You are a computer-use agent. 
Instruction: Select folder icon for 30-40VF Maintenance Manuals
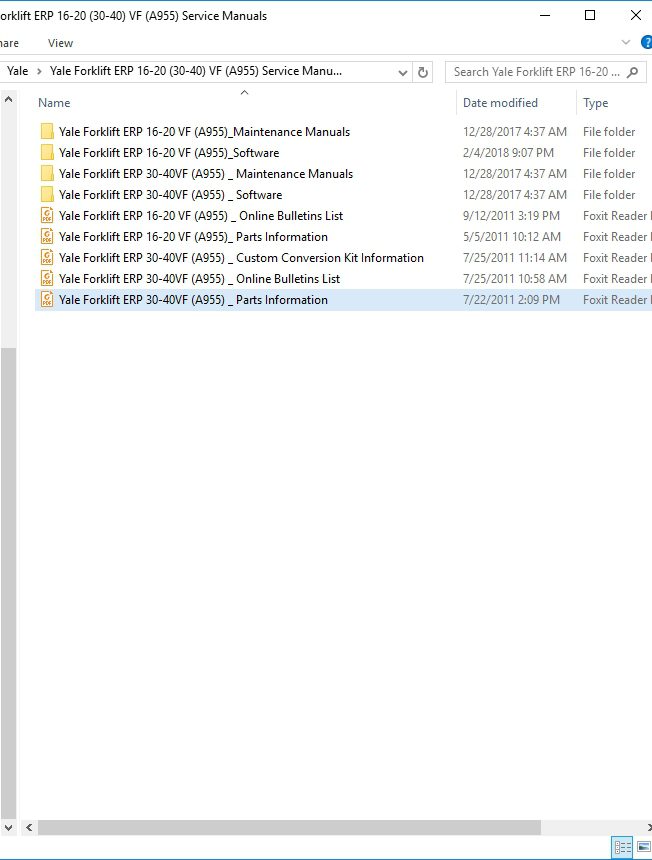tap(47, 174)
